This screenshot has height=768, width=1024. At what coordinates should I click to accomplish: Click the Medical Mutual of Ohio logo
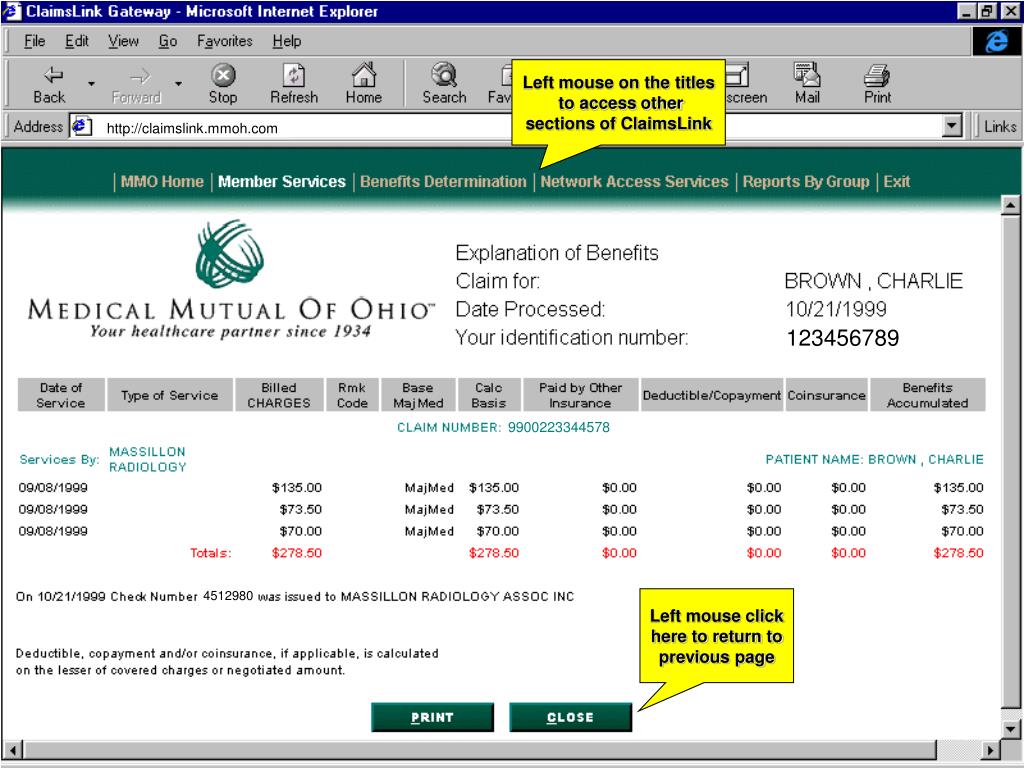click(x=230, y=280)
